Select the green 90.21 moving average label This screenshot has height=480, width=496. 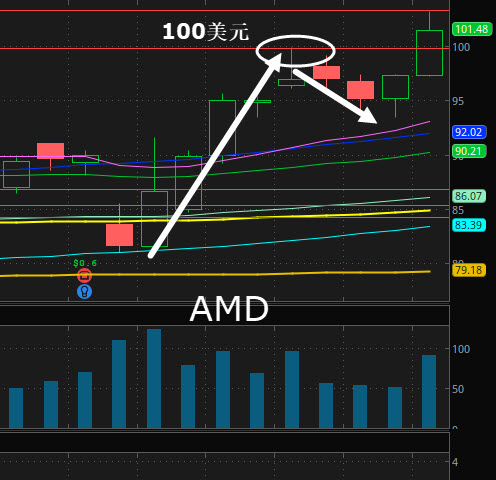(469, 151)
